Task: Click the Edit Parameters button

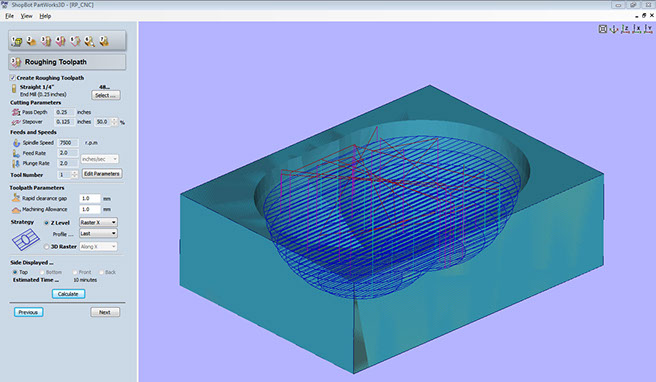Action: point(102,174)
